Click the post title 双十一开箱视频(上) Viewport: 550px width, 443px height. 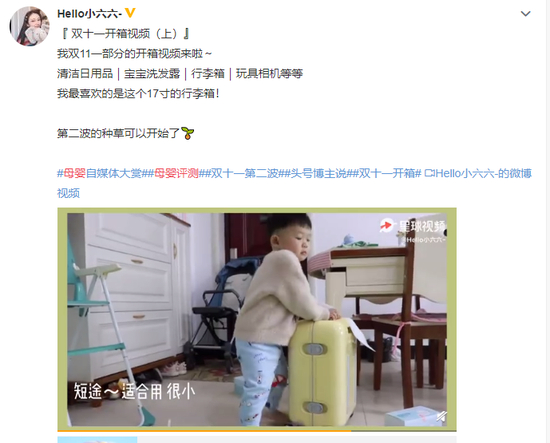[x=126, y=34]
